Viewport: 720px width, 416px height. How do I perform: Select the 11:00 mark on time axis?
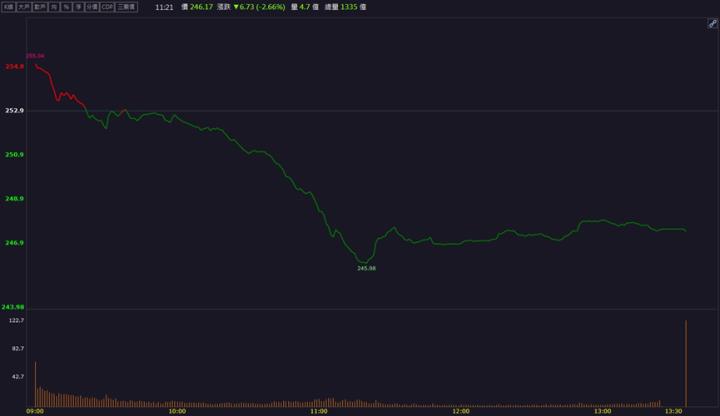(319, 411)
